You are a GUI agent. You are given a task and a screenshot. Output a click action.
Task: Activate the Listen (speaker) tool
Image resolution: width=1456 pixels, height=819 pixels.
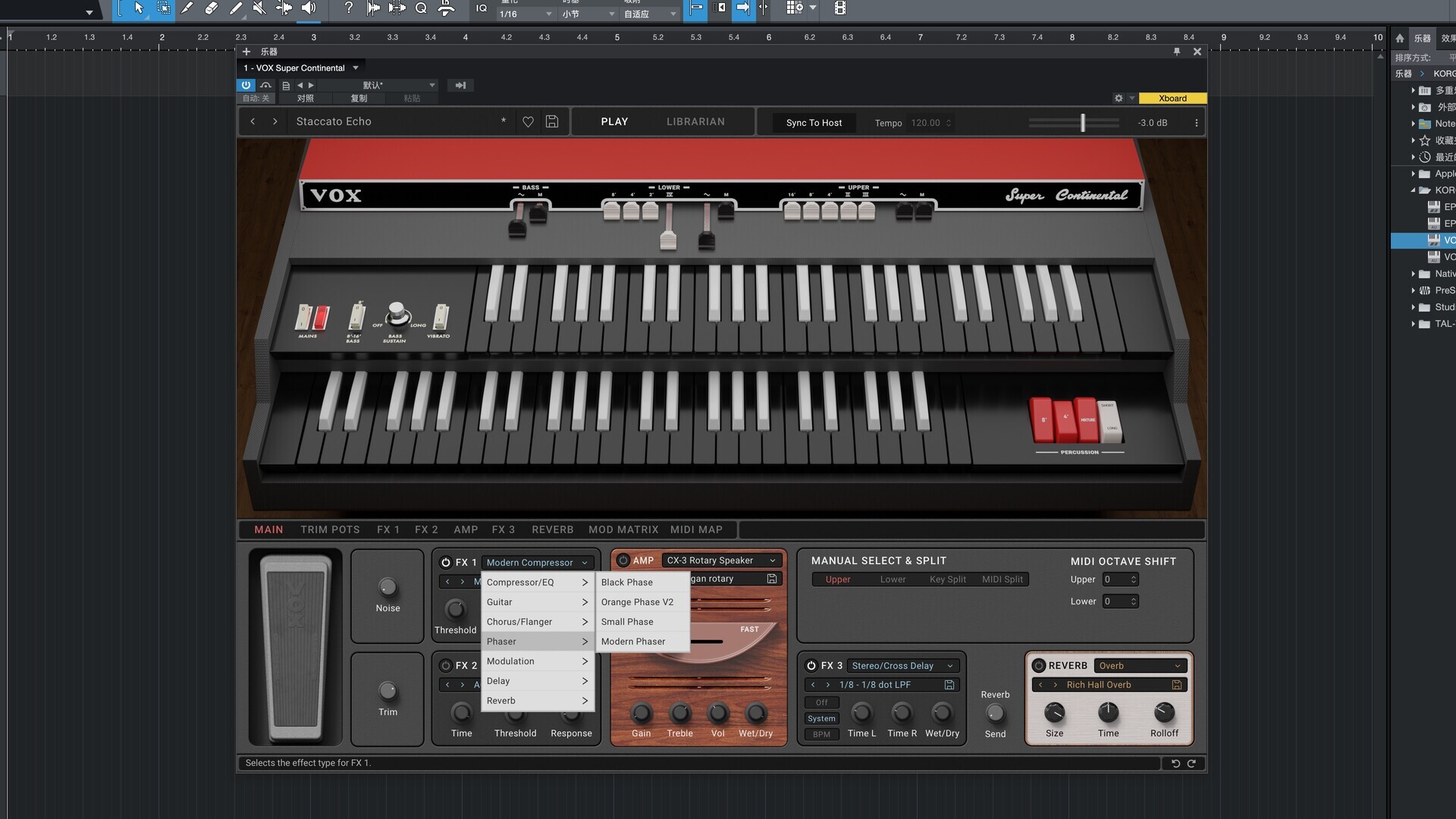[309, 8]
